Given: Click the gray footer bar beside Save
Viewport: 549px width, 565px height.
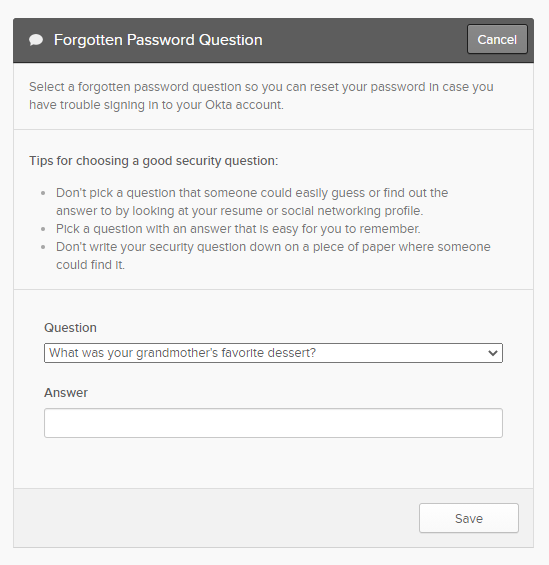Looking at the screenshot, I should pos(216,518).
